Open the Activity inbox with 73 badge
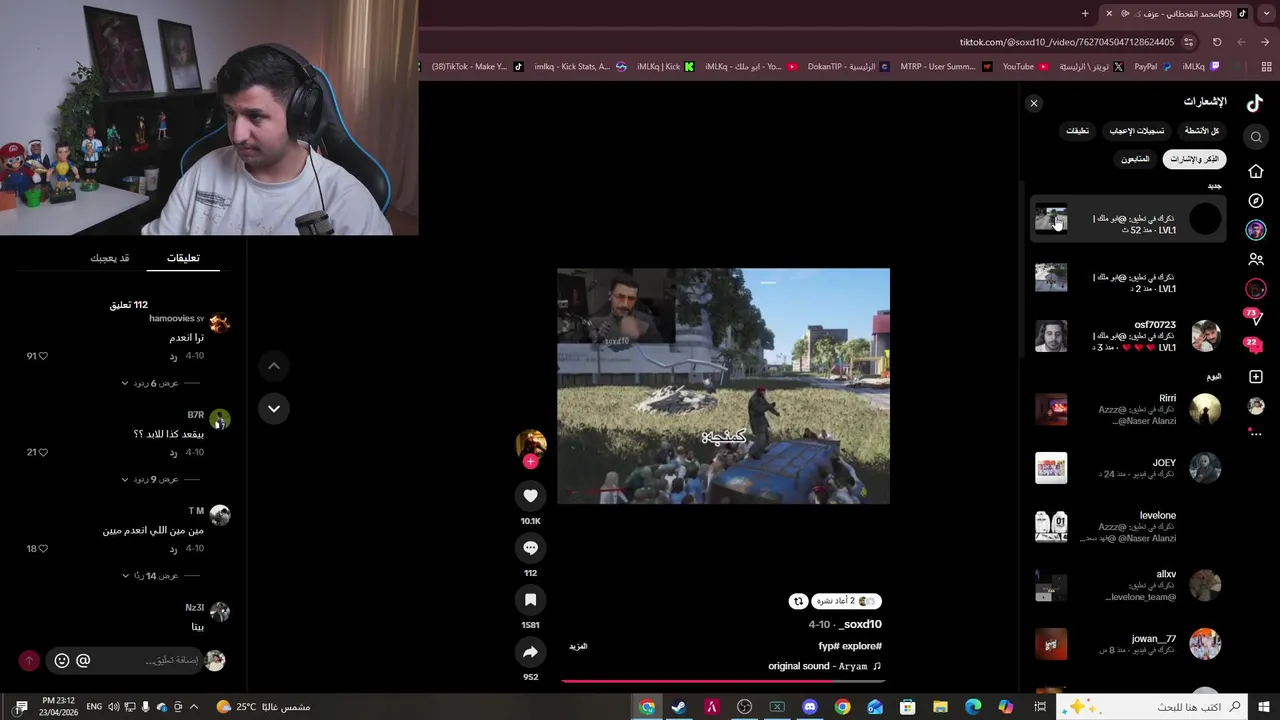 click(1254, 316)
